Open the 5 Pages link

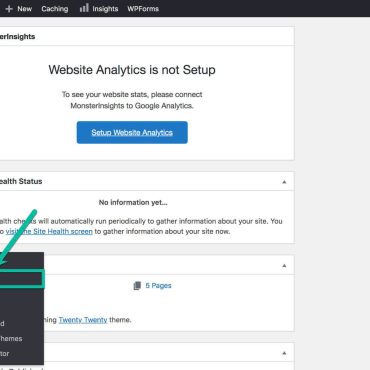tap(158, 286)
